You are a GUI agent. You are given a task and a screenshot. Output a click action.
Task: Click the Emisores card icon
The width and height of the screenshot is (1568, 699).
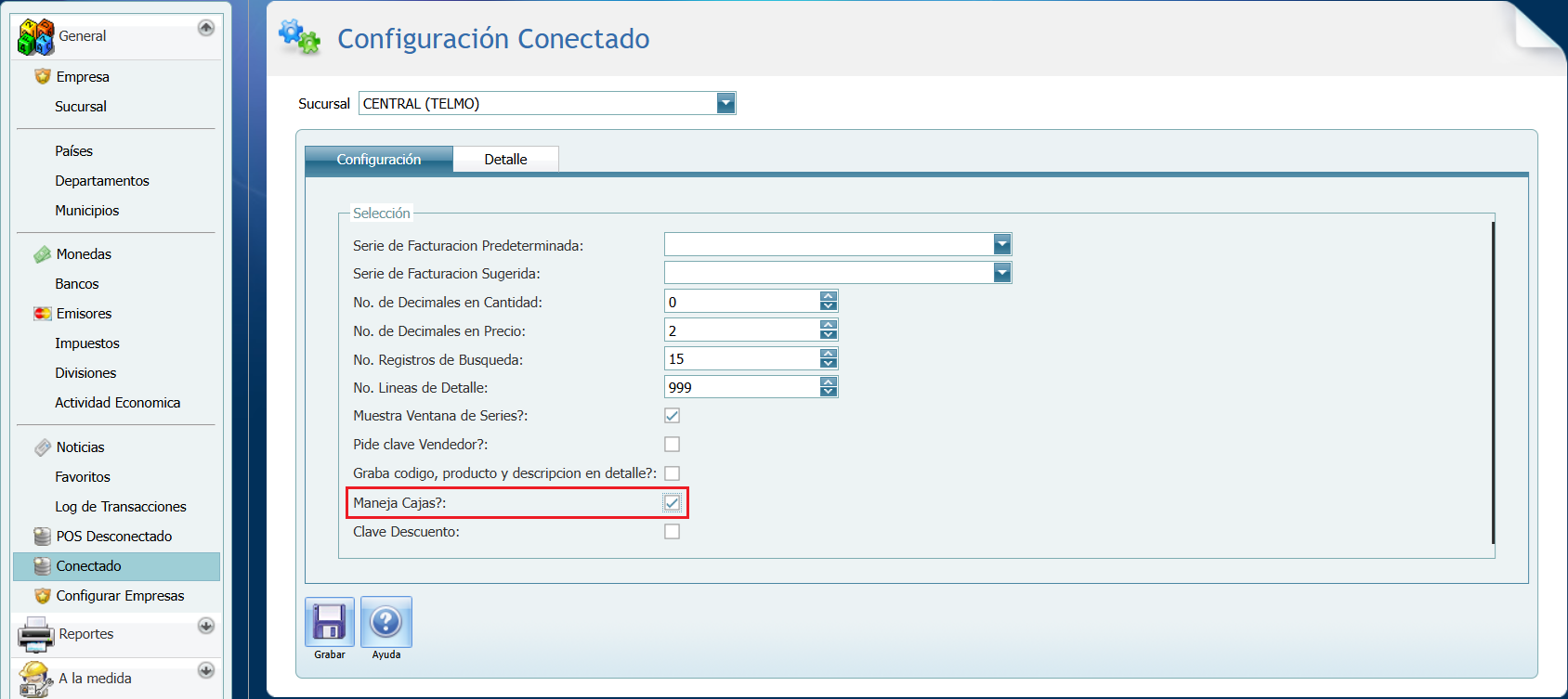coord(42,314)
